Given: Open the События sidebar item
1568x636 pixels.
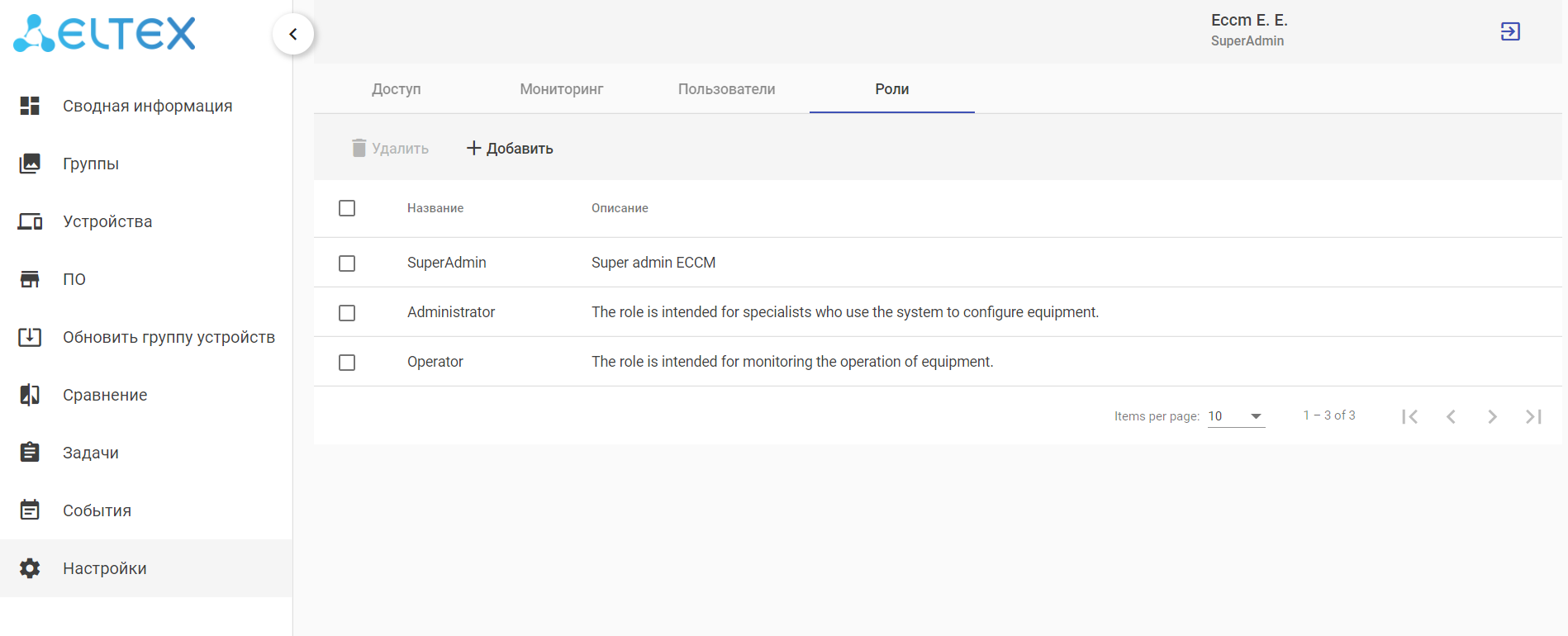Looking at the screenshot, I should tap(97, 510).
